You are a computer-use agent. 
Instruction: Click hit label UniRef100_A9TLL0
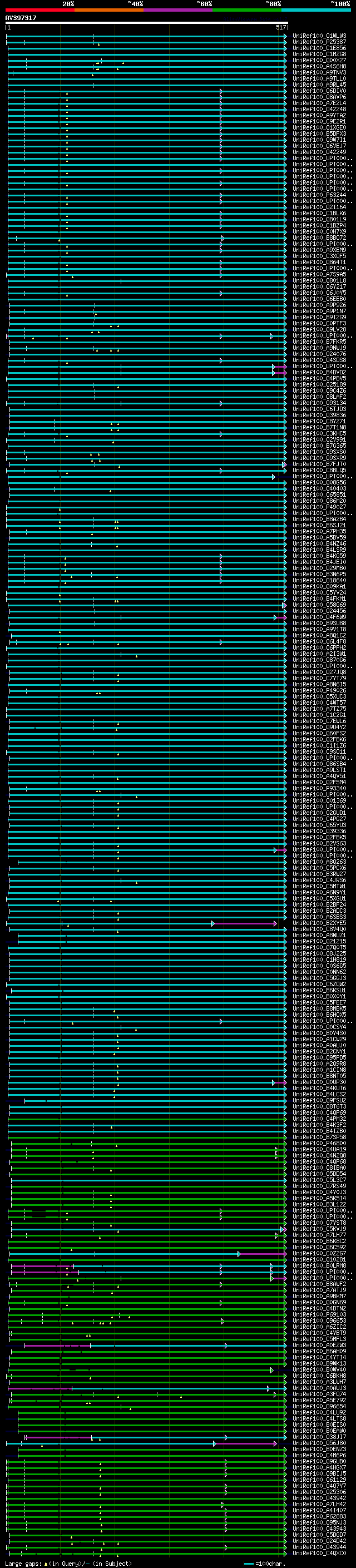319,78
